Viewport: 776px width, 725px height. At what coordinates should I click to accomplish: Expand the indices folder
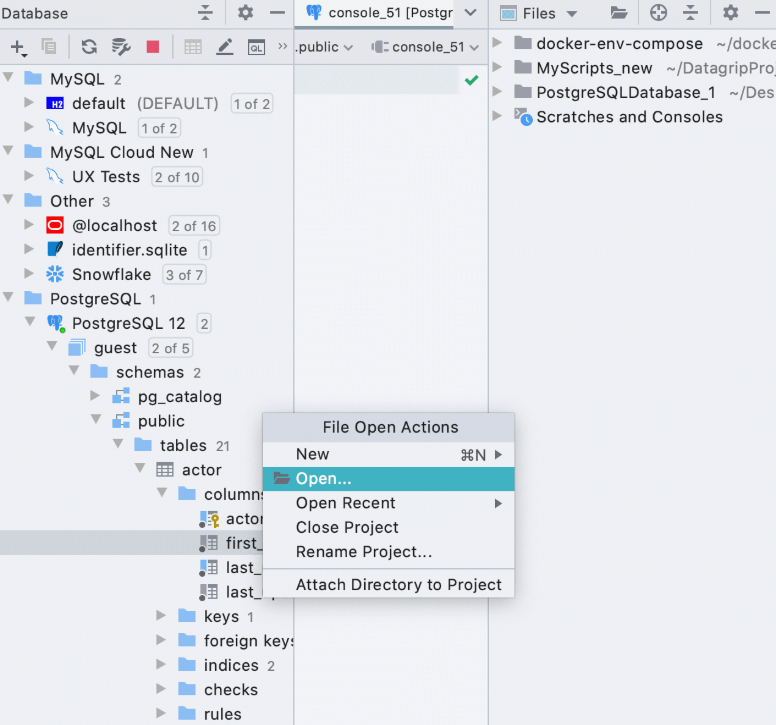point(161,664)
